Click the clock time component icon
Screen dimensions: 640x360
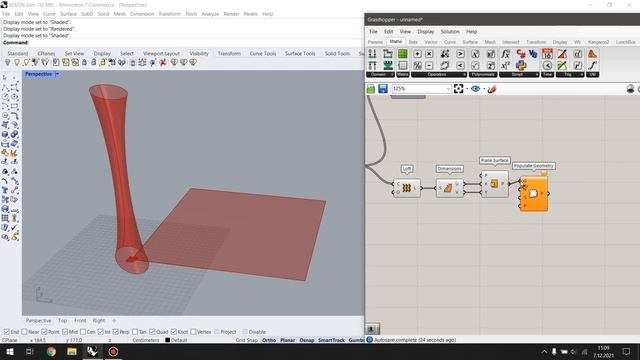[x=547, y=65]
